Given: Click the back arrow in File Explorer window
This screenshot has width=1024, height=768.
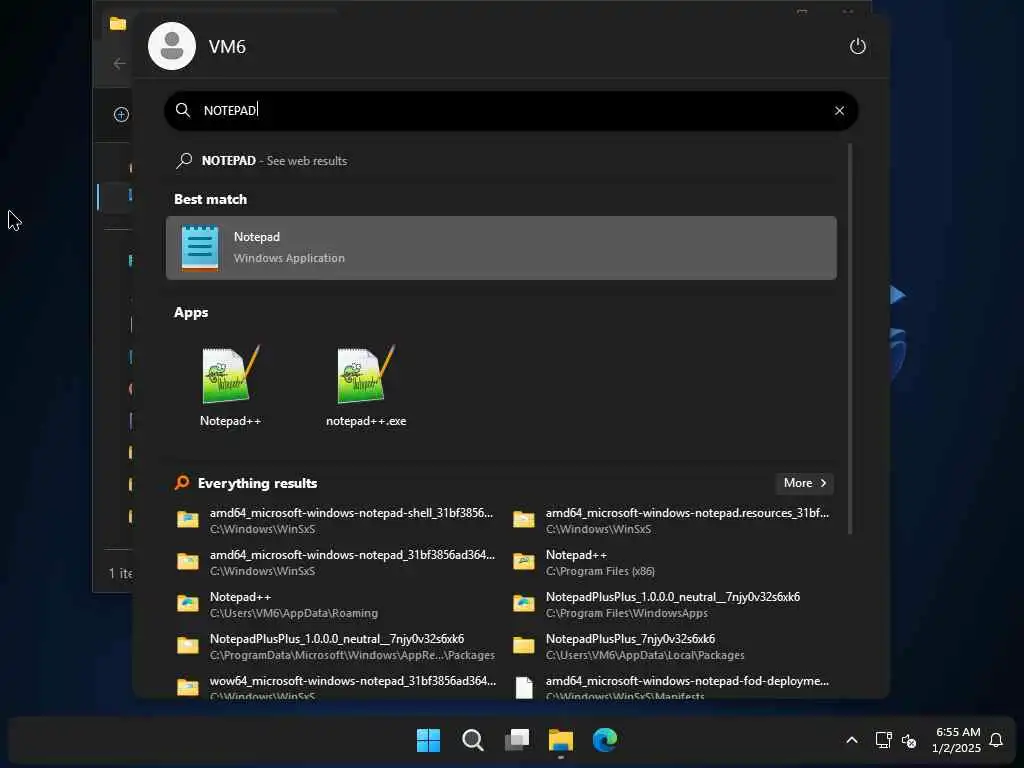Looking at the screenshot, I should click(x=120, y=63).
